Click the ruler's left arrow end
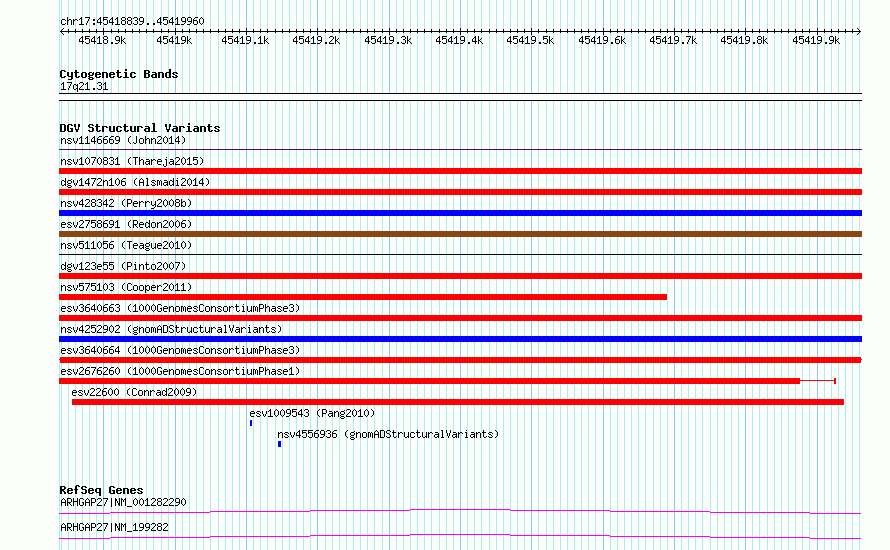890x550 pixels. [62, 31]
